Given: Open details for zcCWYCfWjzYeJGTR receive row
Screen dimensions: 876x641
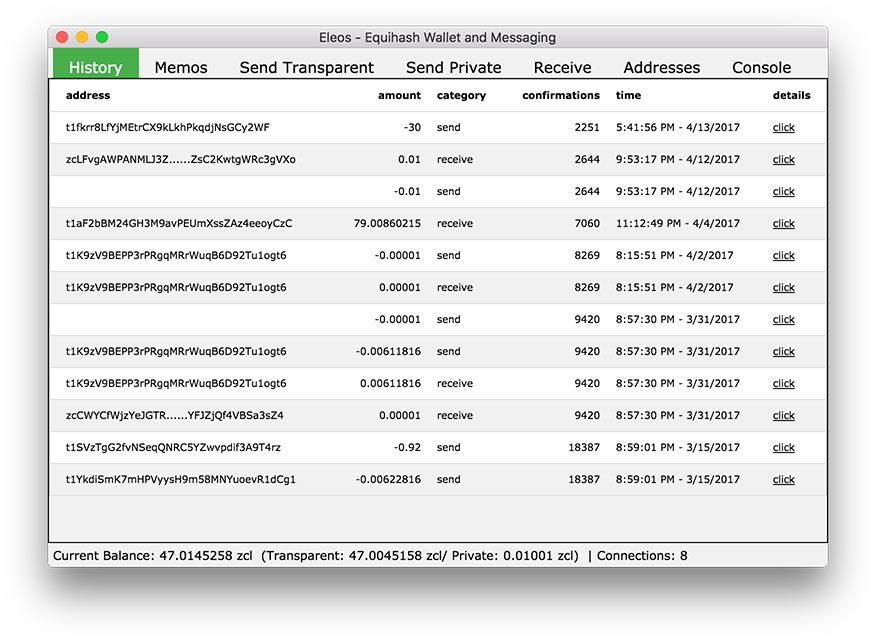Looking at the screenshot, I should [783, 415].
